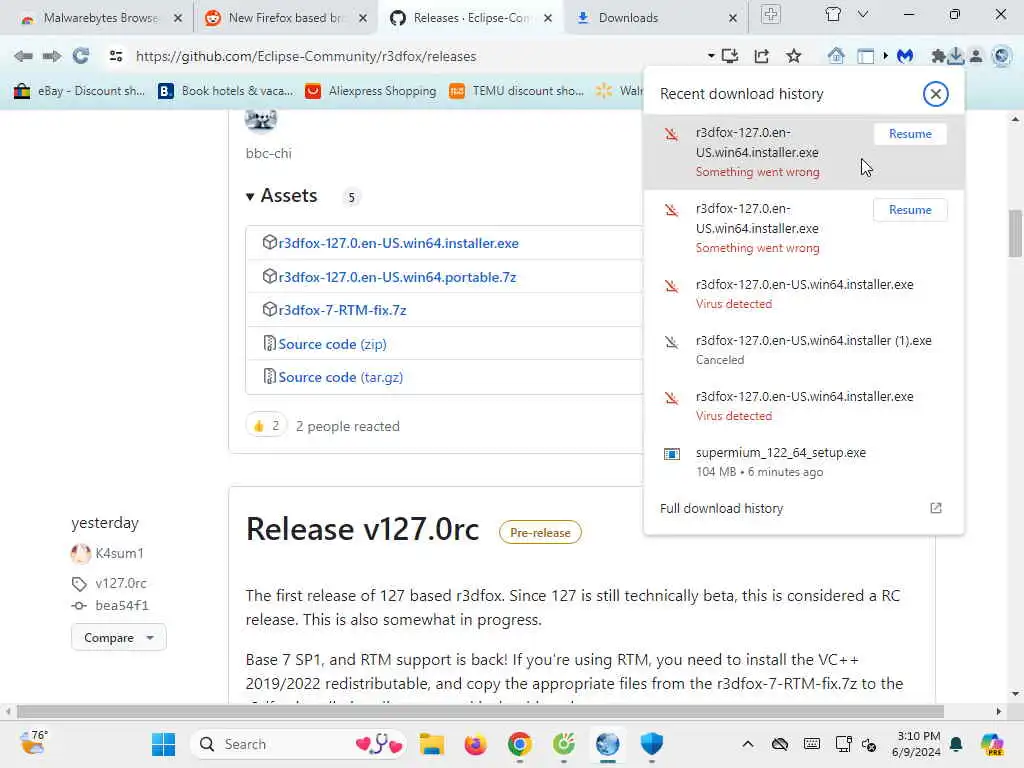Download r3dfox-127.0.en-US.win64.installer.exe asset
1024x768 pixels.
pyautogui.click(x=398, y=243)
